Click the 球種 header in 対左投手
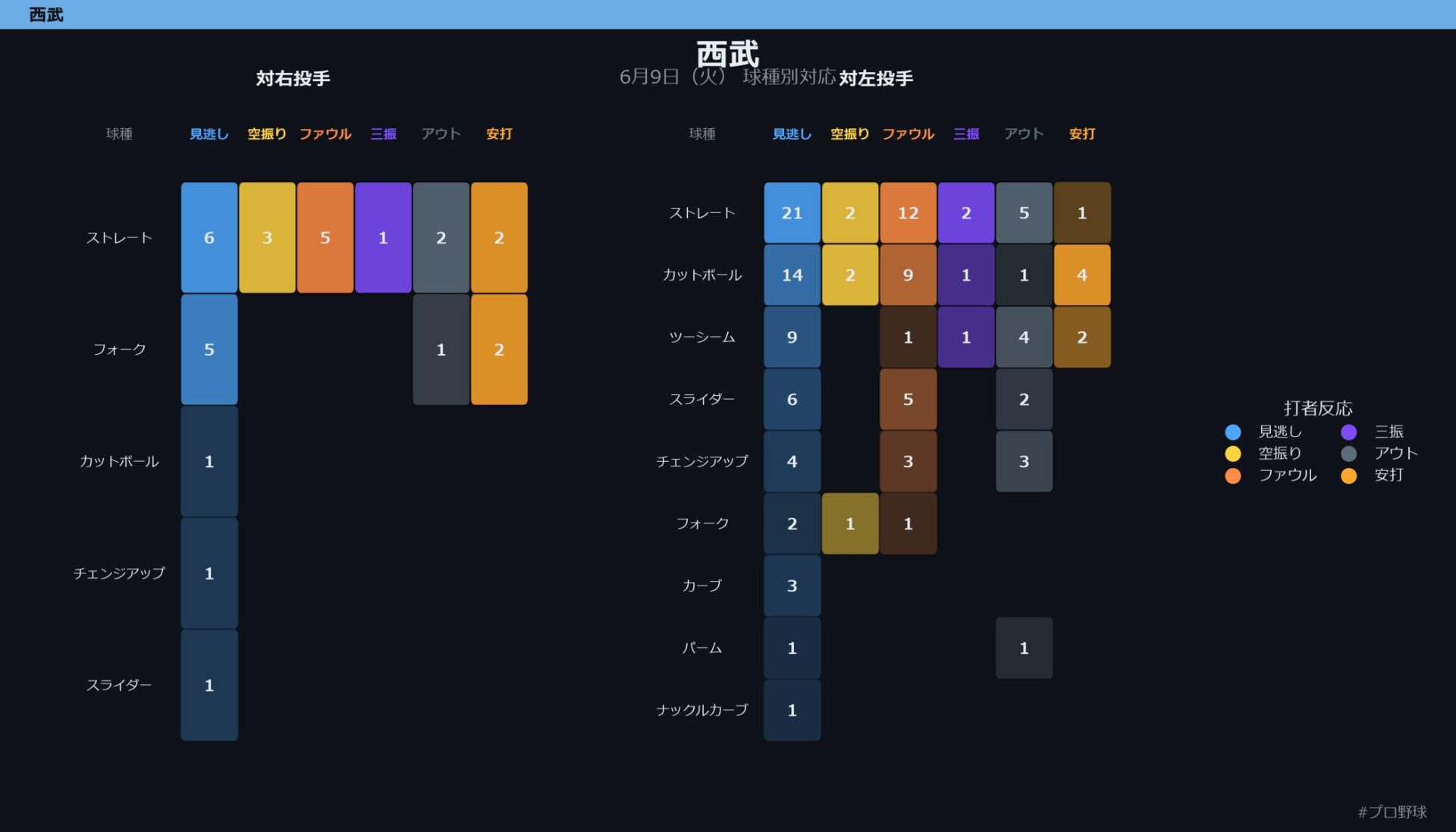Image resolution: width=1456 pixels, height=832 pixels. pyautogui.click(x=702, y=134)
